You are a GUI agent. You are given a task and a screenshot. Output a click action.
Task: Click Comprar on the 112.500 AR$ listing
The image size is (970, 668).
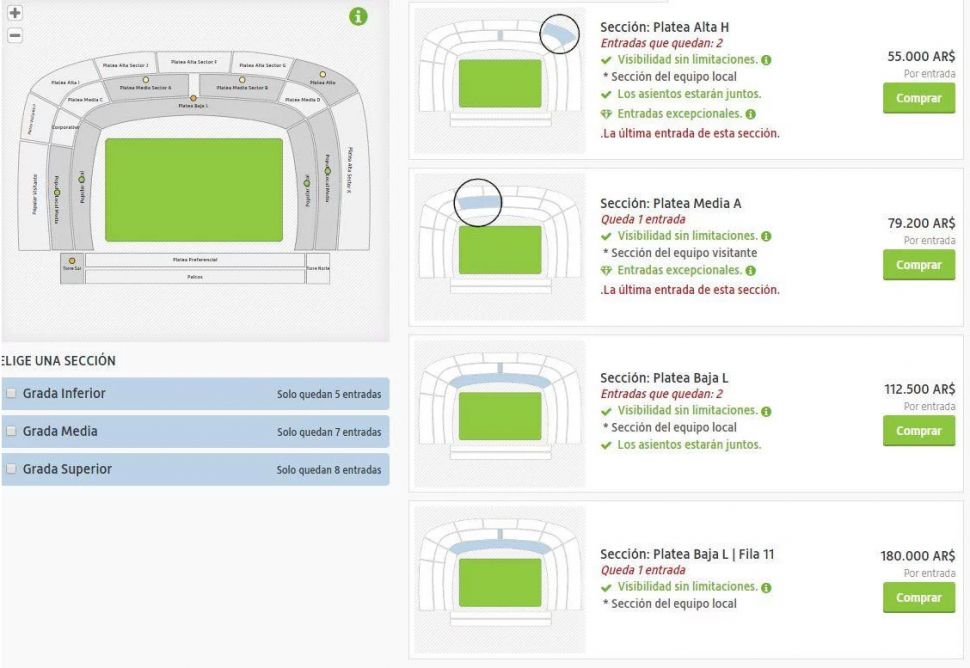click(918, 431)
